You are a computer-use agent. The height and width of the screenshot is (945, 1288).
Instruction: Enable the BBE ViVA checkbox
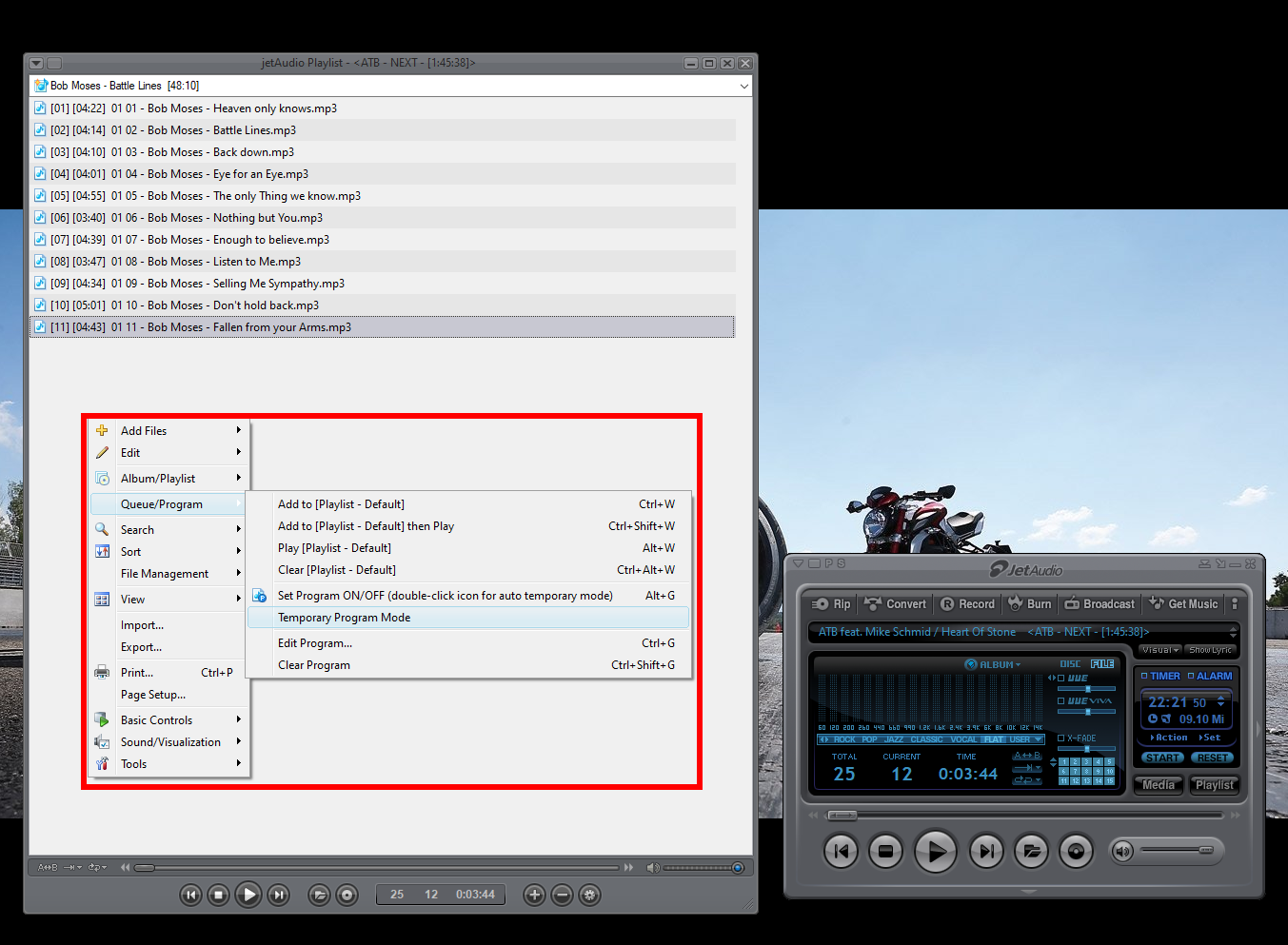1060,700
